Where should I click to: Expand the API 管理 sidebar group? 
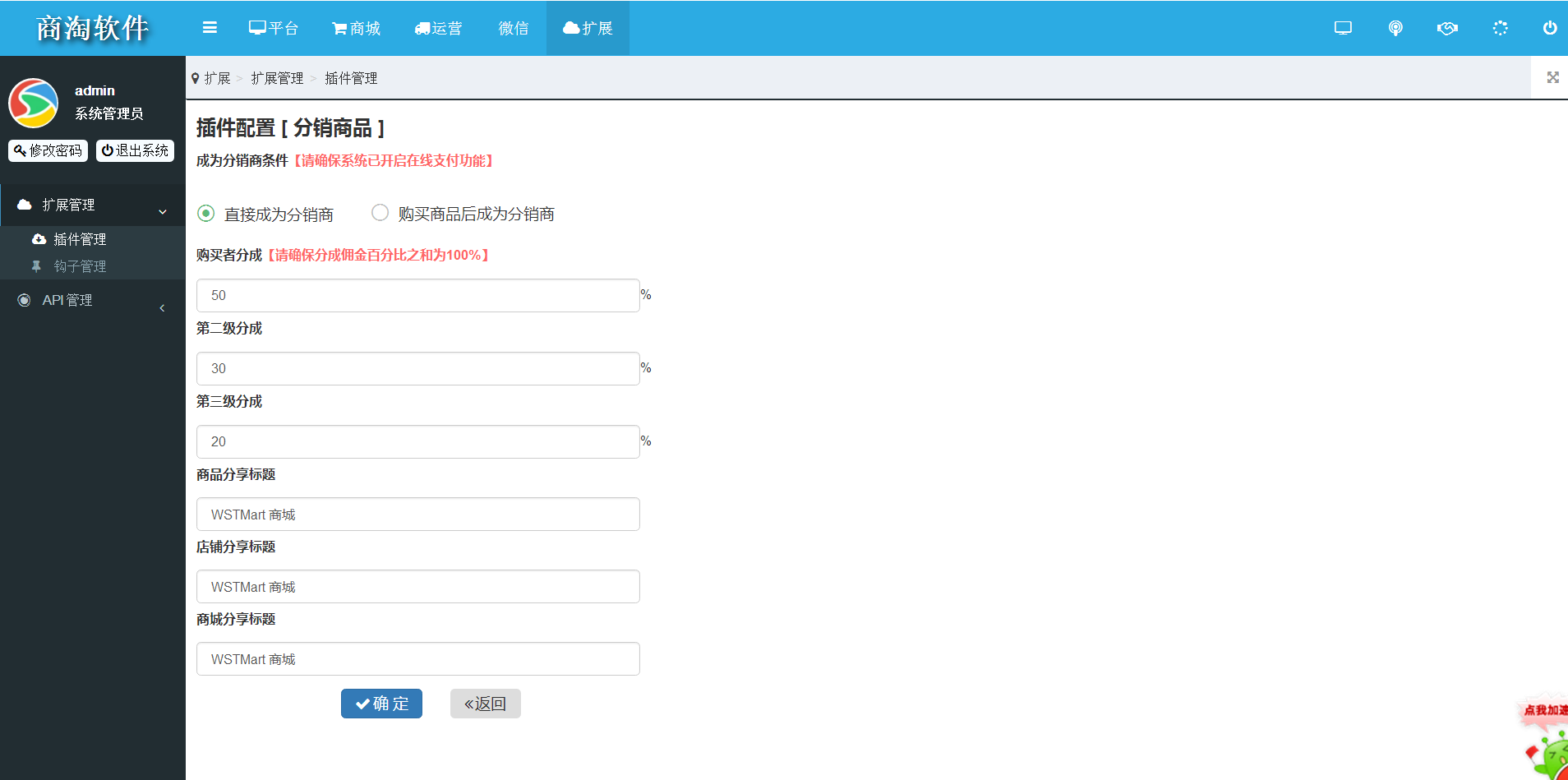[x=93, y=301]
